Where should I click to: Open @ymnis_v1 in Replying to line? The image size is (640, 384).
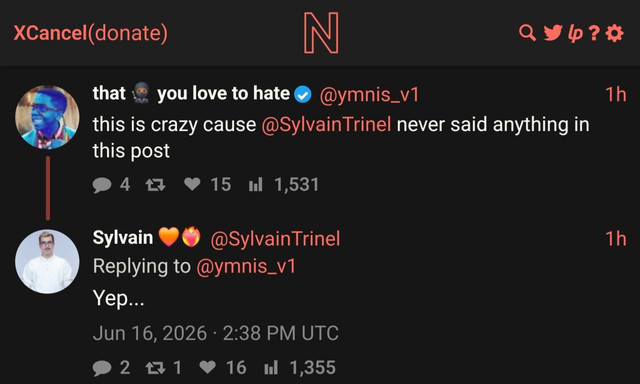[x=246, y=267]
